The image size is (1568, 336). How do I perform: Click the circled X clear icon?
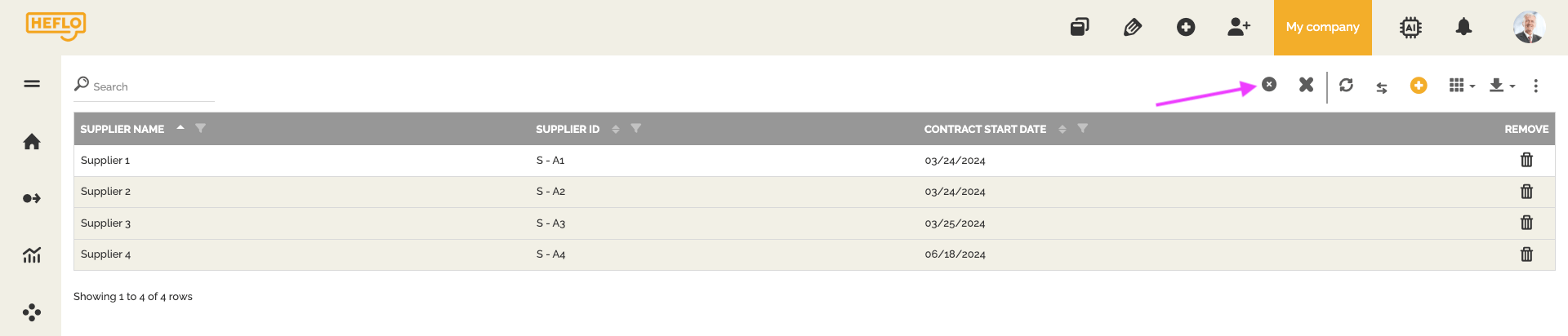click(x=1269, y=84)
